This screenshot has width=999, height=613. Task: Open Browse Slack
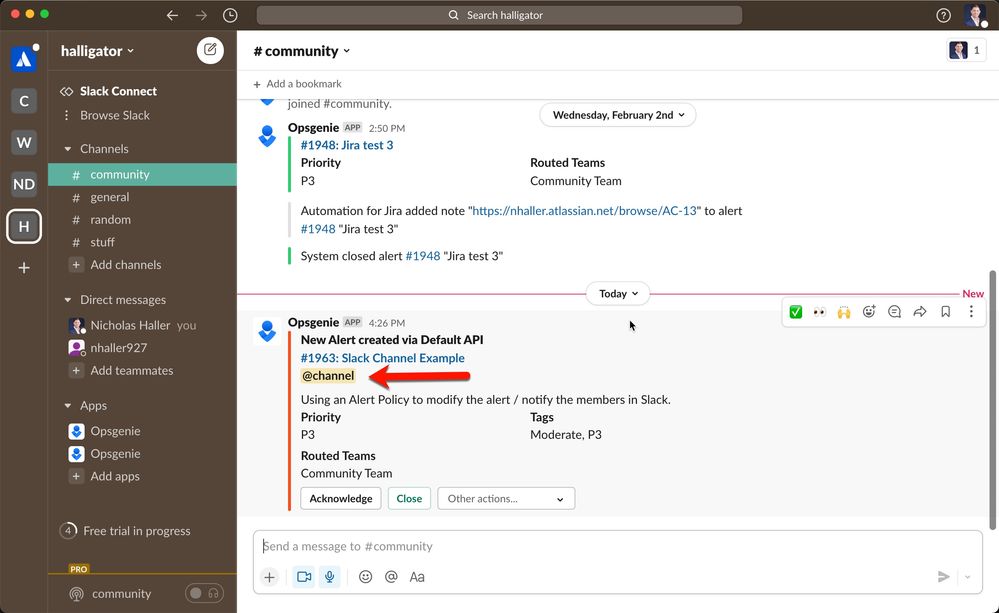(115, 115)
